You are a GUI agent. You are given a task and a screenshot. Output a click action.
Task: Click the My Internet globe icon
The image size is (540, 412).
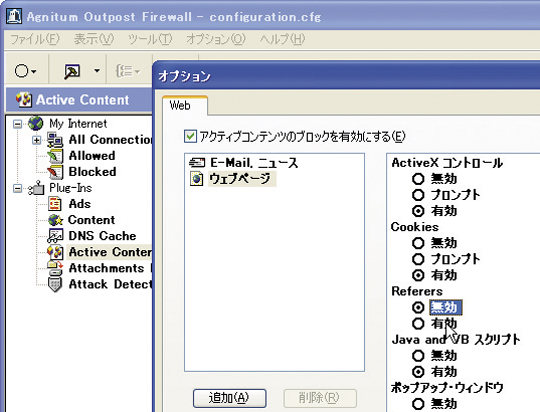[x=35, y=124]
